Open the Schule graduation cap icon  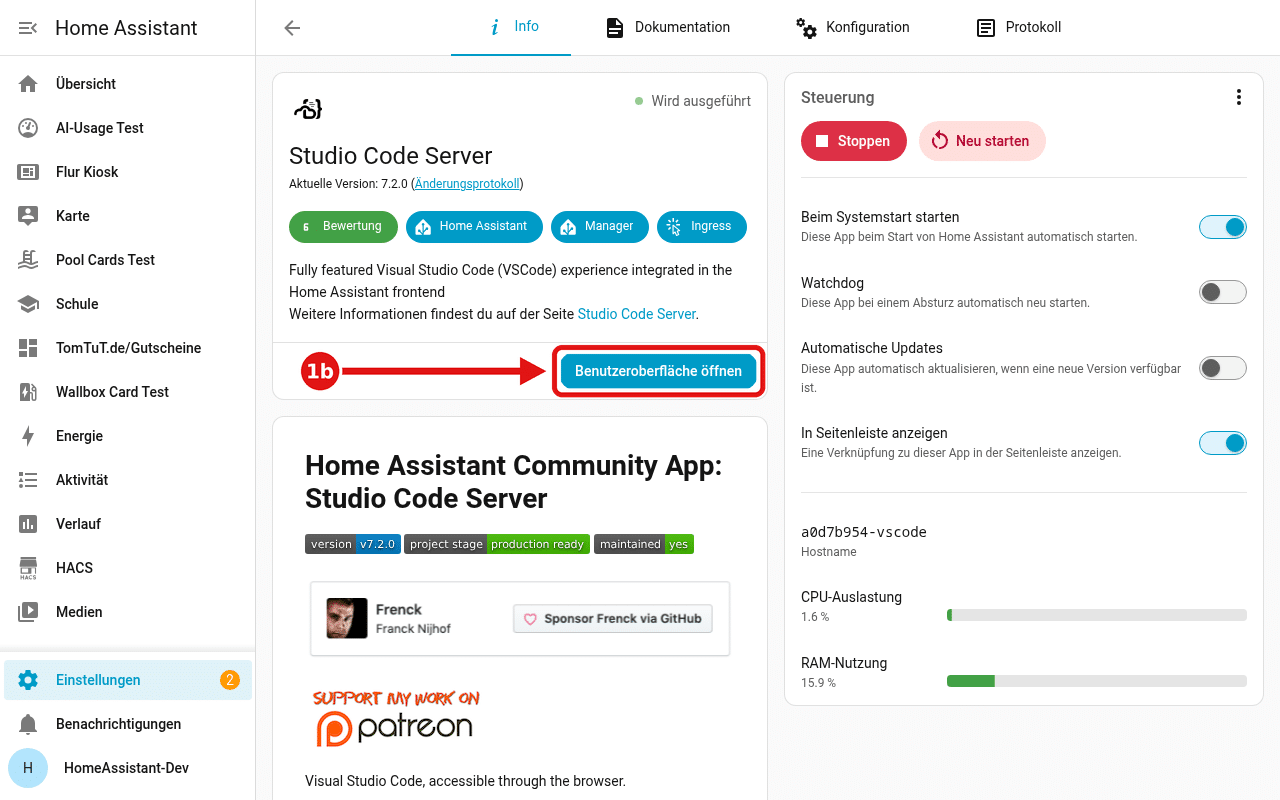tap(28, 304)
